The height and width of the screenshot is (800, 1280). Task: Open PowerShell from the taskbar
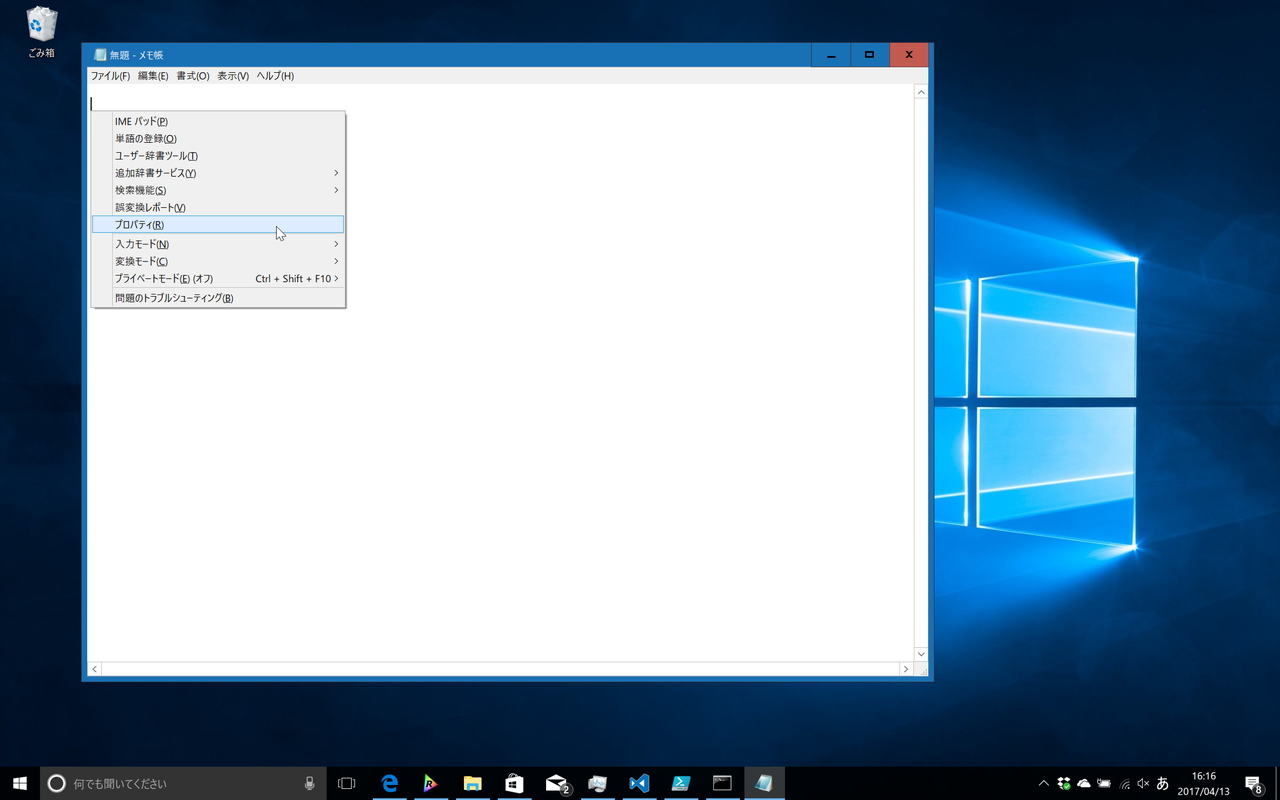pos(681,783)
